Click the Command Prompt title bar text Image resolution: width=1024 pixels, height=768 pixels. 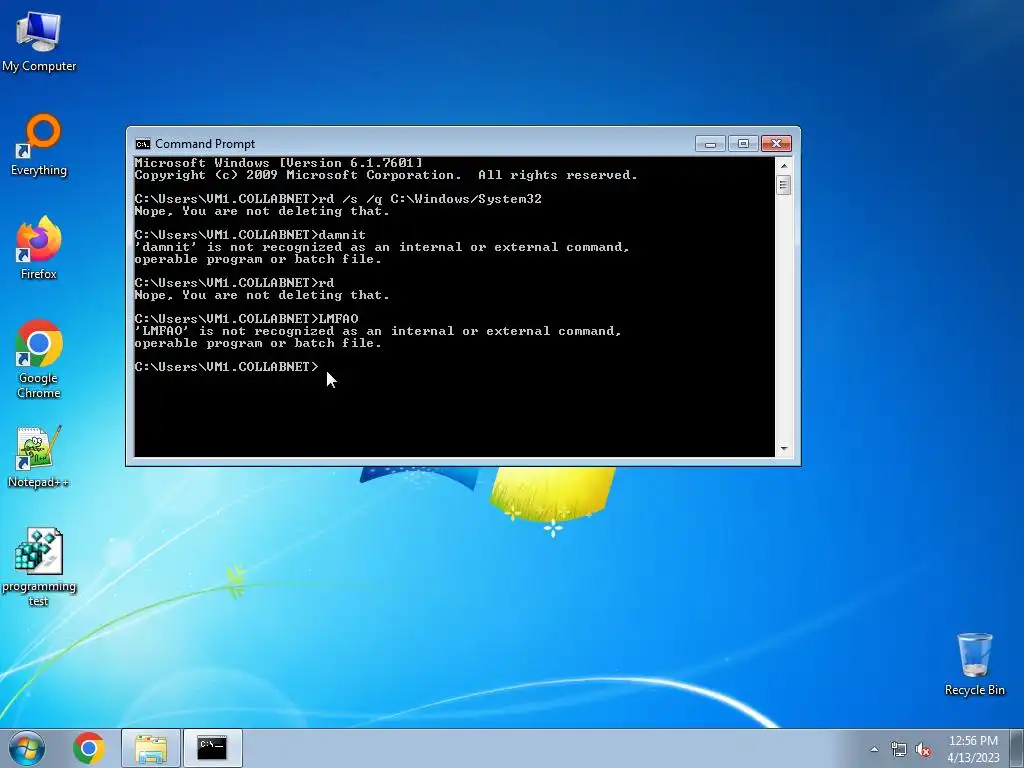tap(205, 144)
